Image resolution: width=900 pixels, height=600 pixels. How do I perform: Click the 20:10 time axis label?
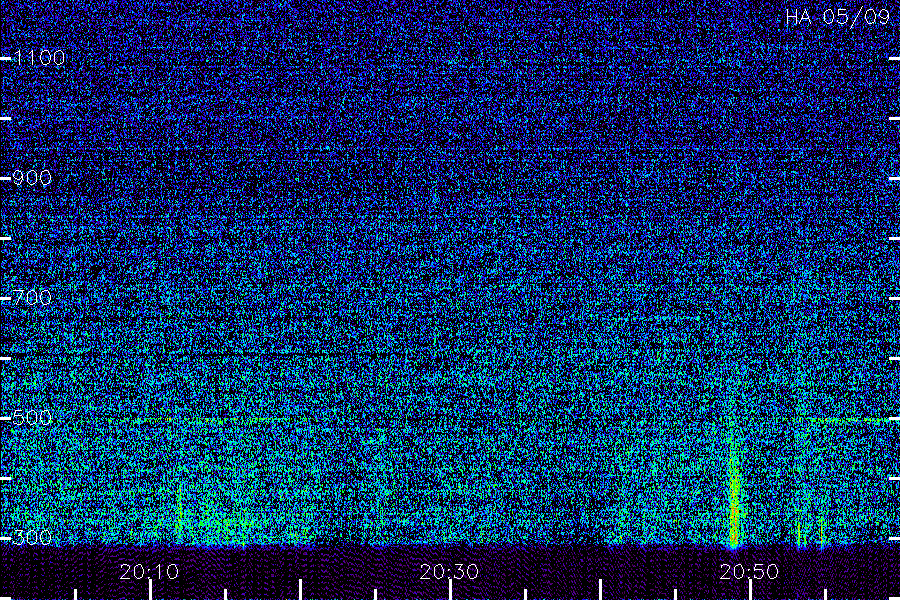point(149,571)
